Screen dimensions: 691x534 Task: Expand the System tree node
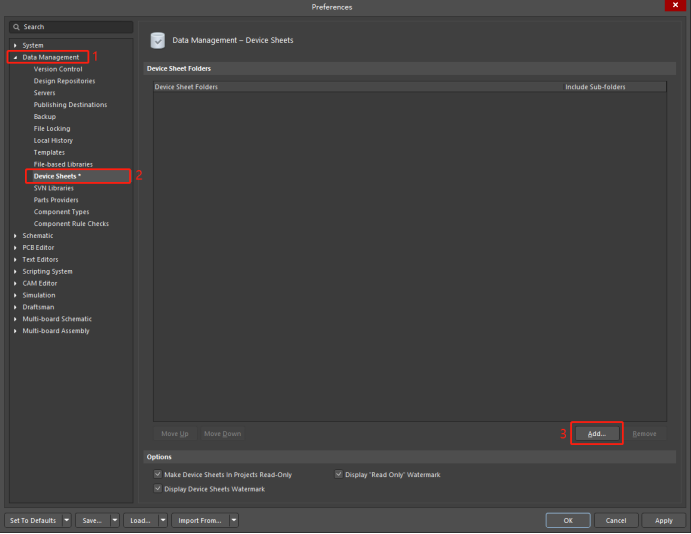(x=15, y=45)
